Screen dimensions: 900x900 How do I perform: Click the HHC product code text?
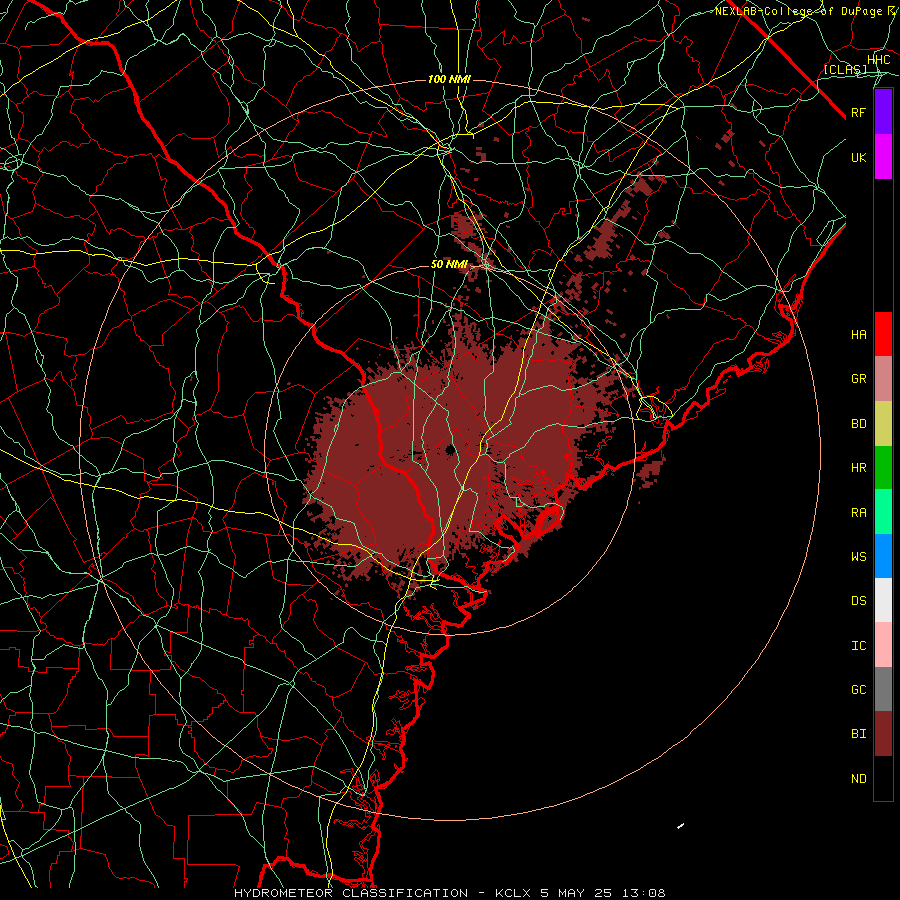tap(879, 60)
